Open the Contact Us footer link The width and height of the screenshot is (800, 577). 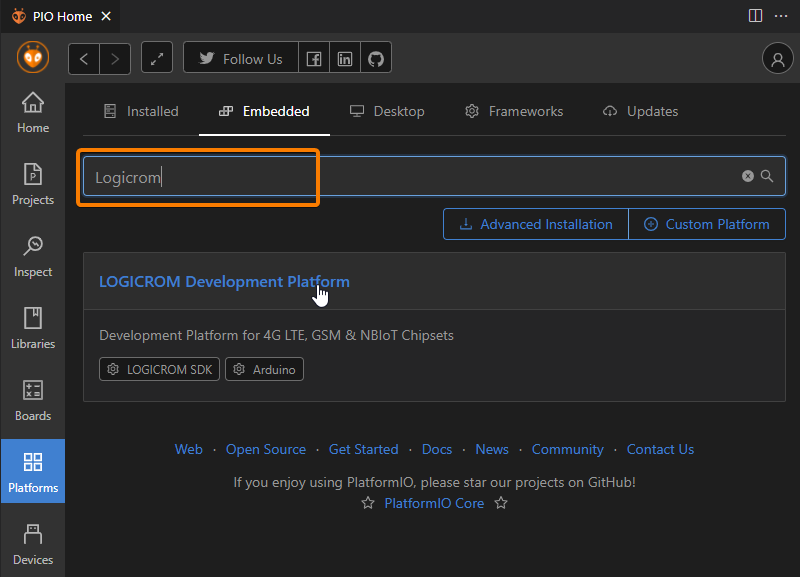pyautogui.click(x=660, y=449)
